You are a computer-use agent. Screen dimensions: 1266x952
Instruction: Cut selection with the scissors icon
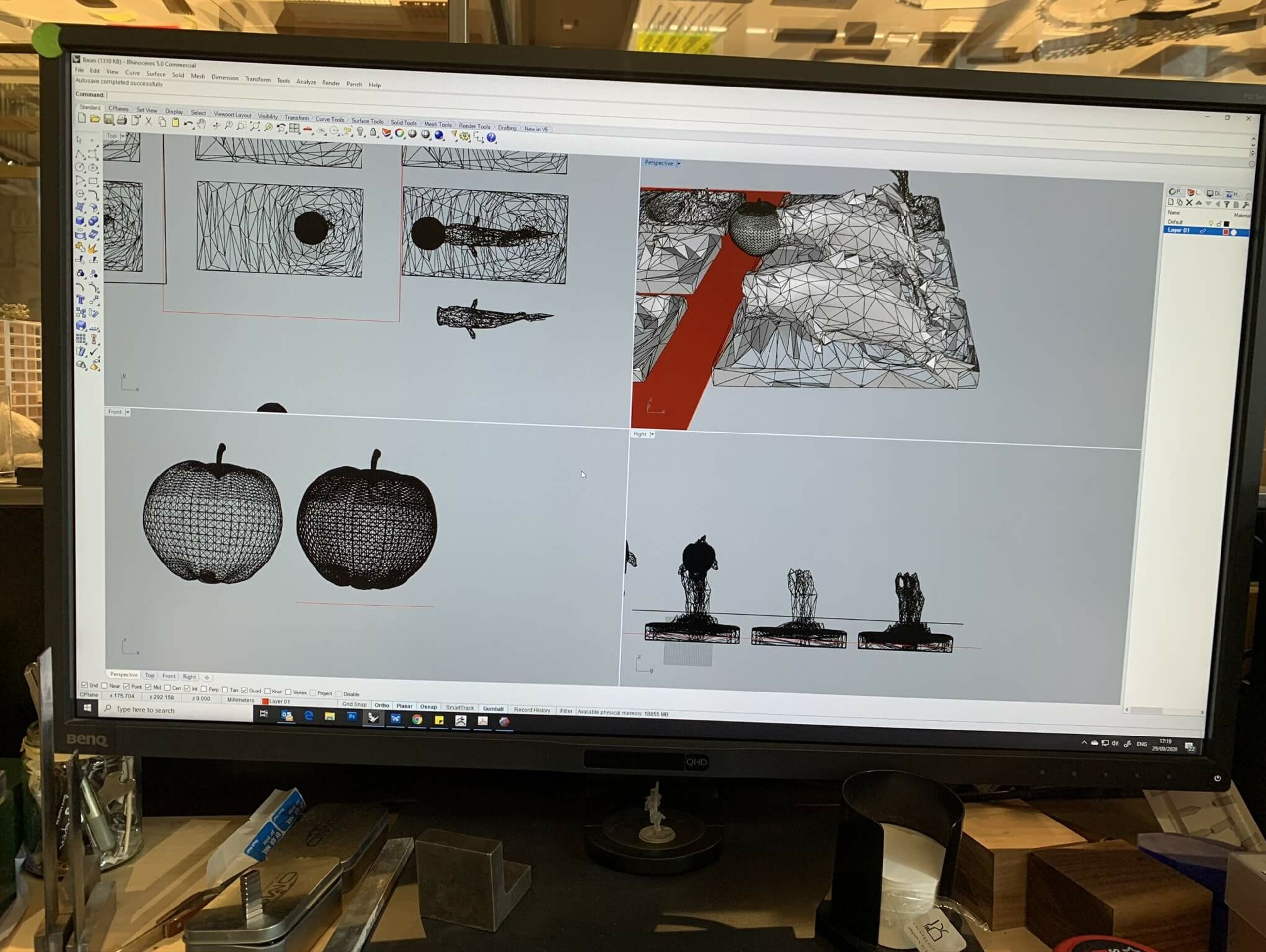click(149, 121)
